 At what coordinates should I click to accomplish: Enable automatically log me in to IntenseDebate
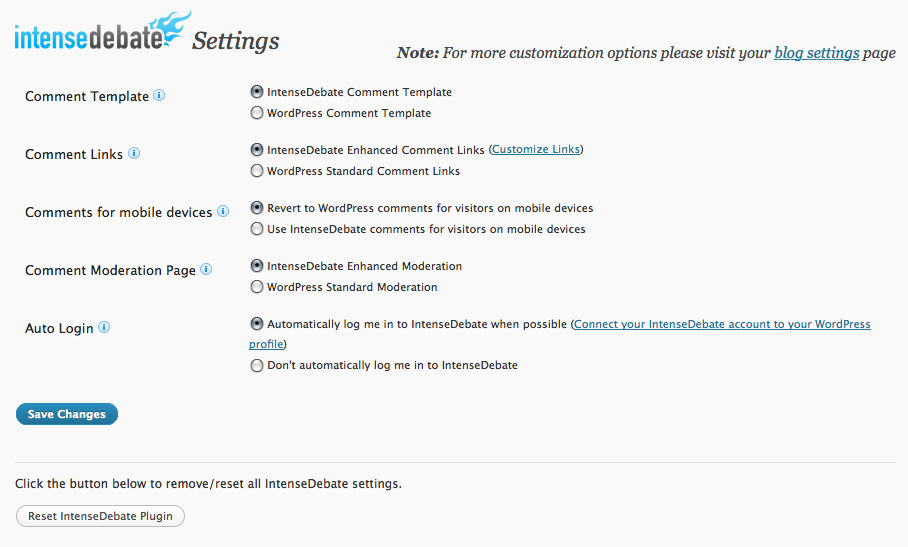pos(257,324)
